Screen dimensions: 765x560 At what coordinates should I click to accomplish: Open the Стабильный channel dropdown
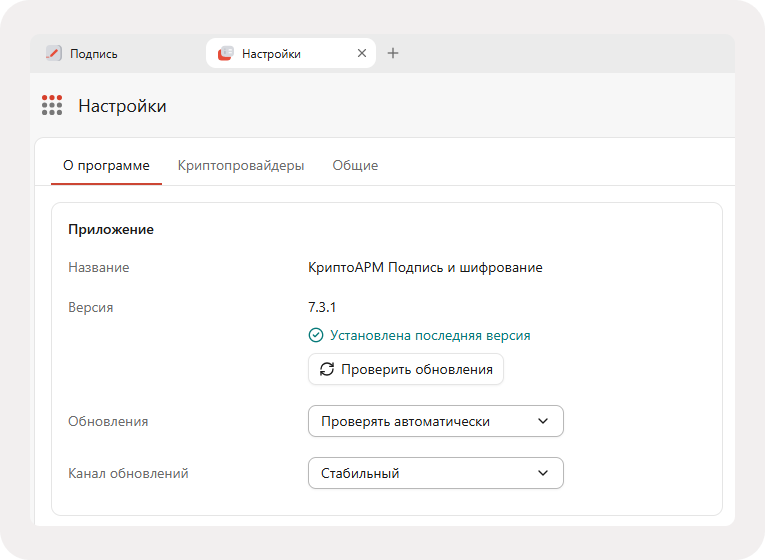point(436,473)
